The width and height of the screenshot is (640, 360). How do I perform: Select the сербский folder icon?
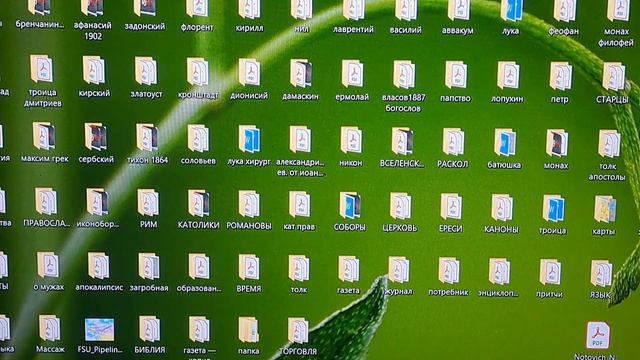pyautogui.click(x=96, y=137)
